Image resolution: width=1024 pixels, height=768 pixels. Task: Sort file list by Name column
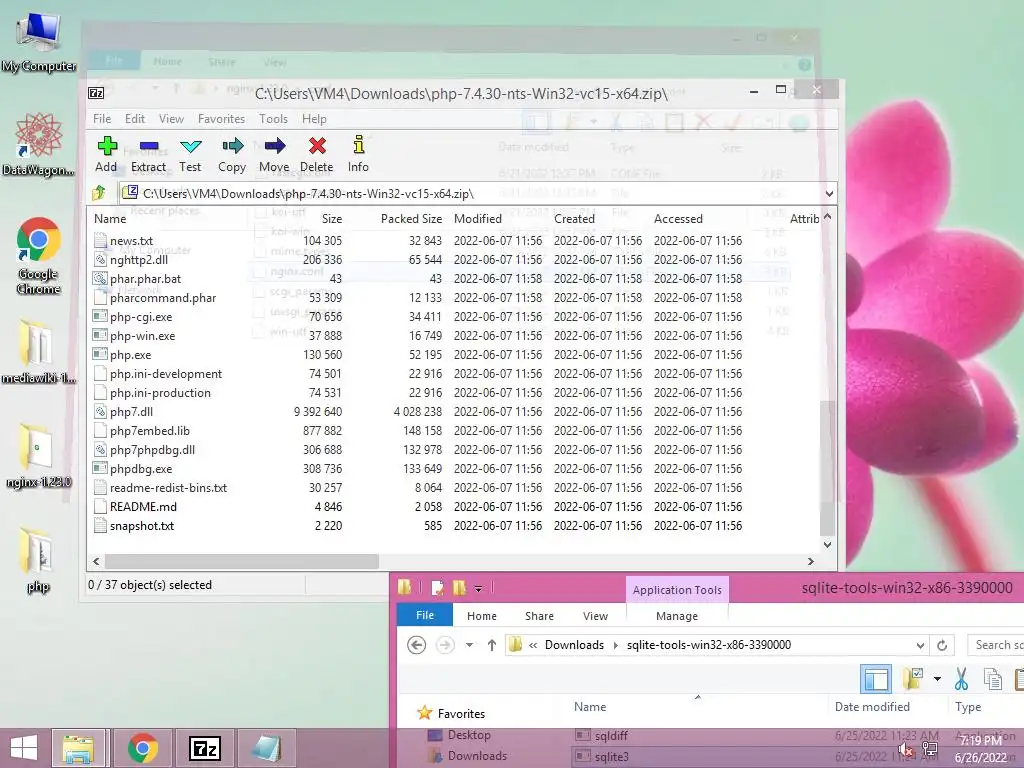point(110,219)
